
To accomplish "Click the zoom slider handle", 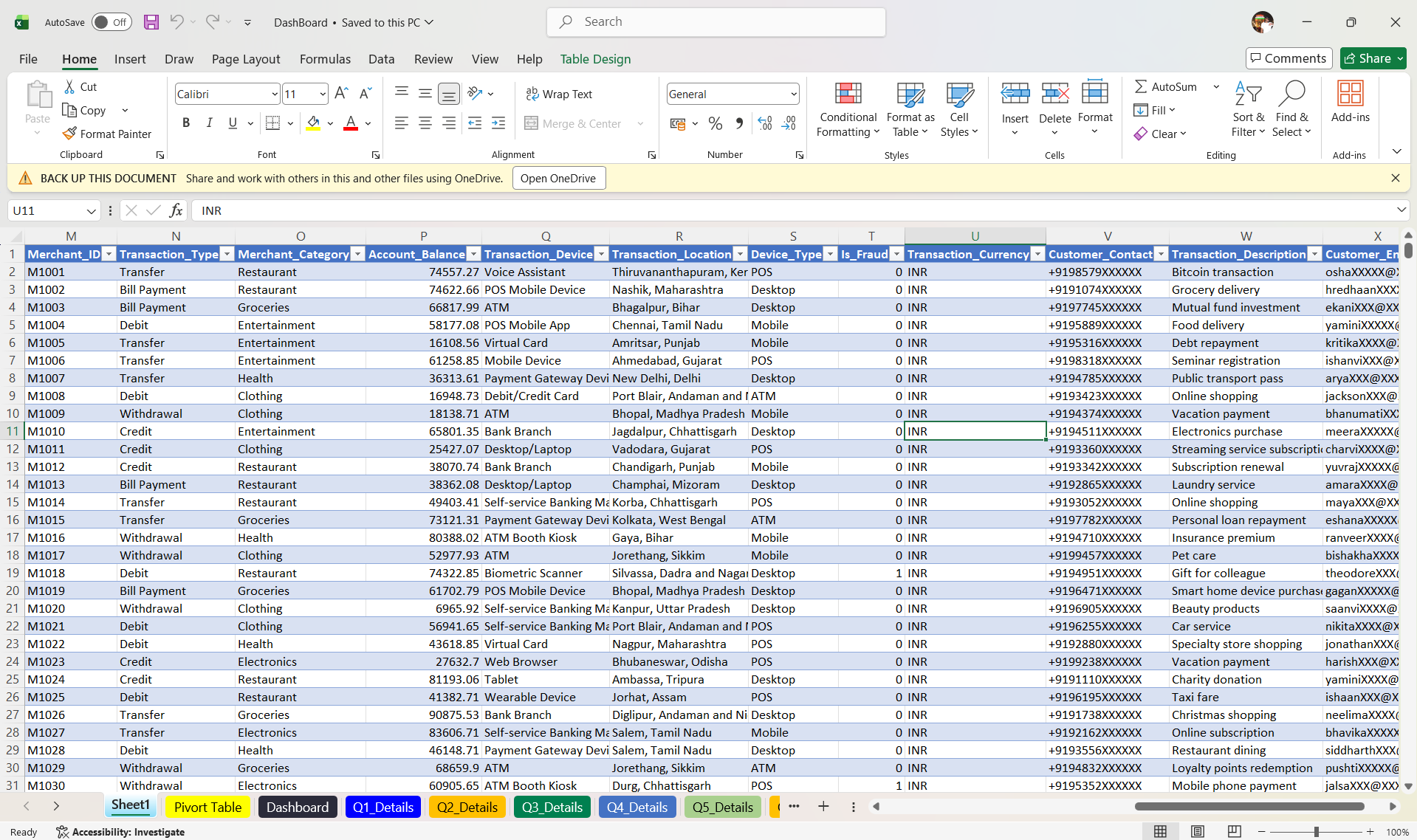I will (x=1316, y=832).
